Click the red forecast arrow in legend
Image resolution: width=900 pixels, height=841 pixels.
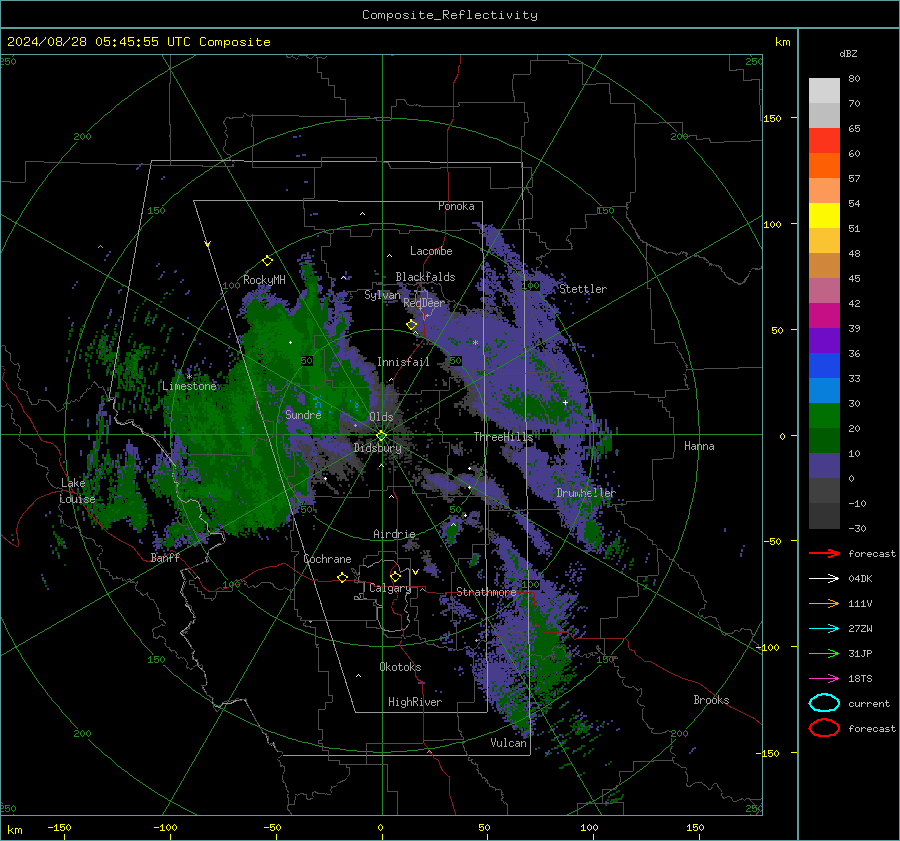tap(824, 553)
